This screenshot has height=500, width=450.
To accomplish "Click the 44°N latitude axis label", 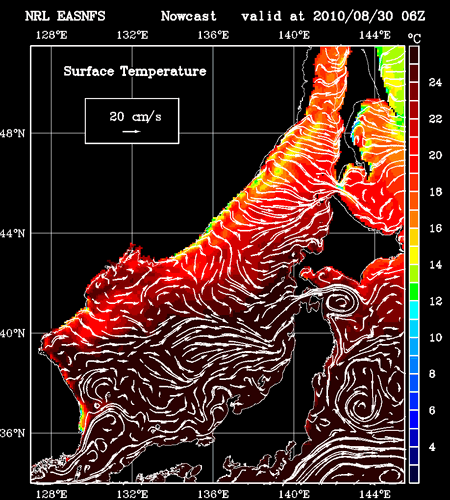I will [12, 233].
